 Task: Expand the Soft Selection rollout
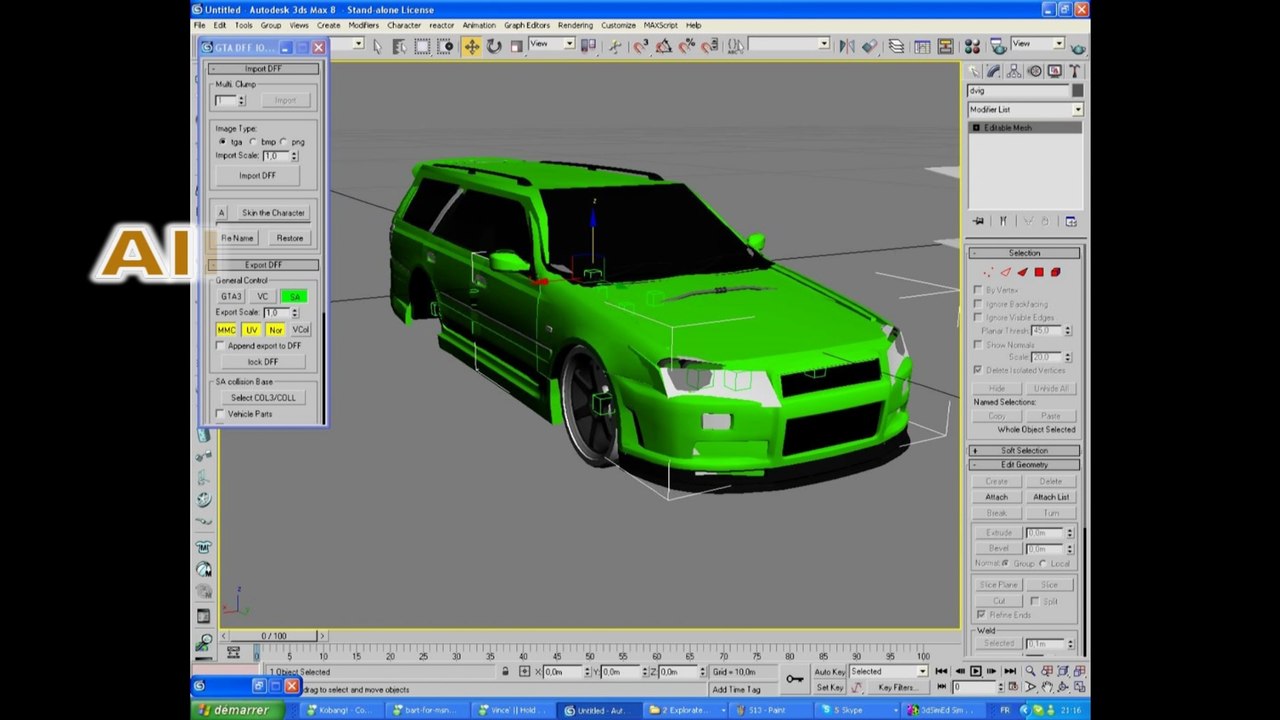click(1024, 451)
